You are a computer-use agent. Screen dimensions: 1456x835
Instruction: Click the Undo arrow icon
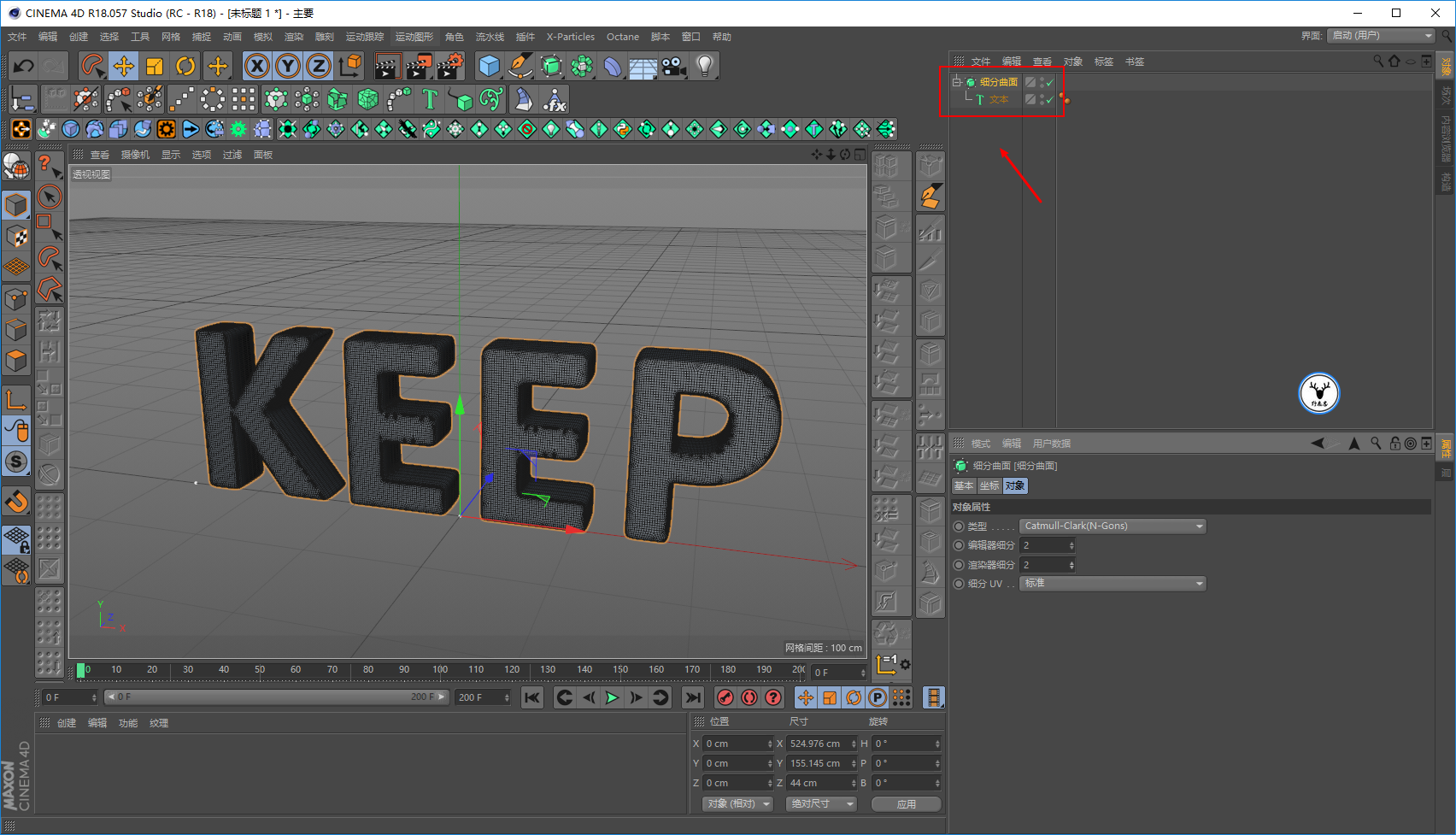[24, 66]
